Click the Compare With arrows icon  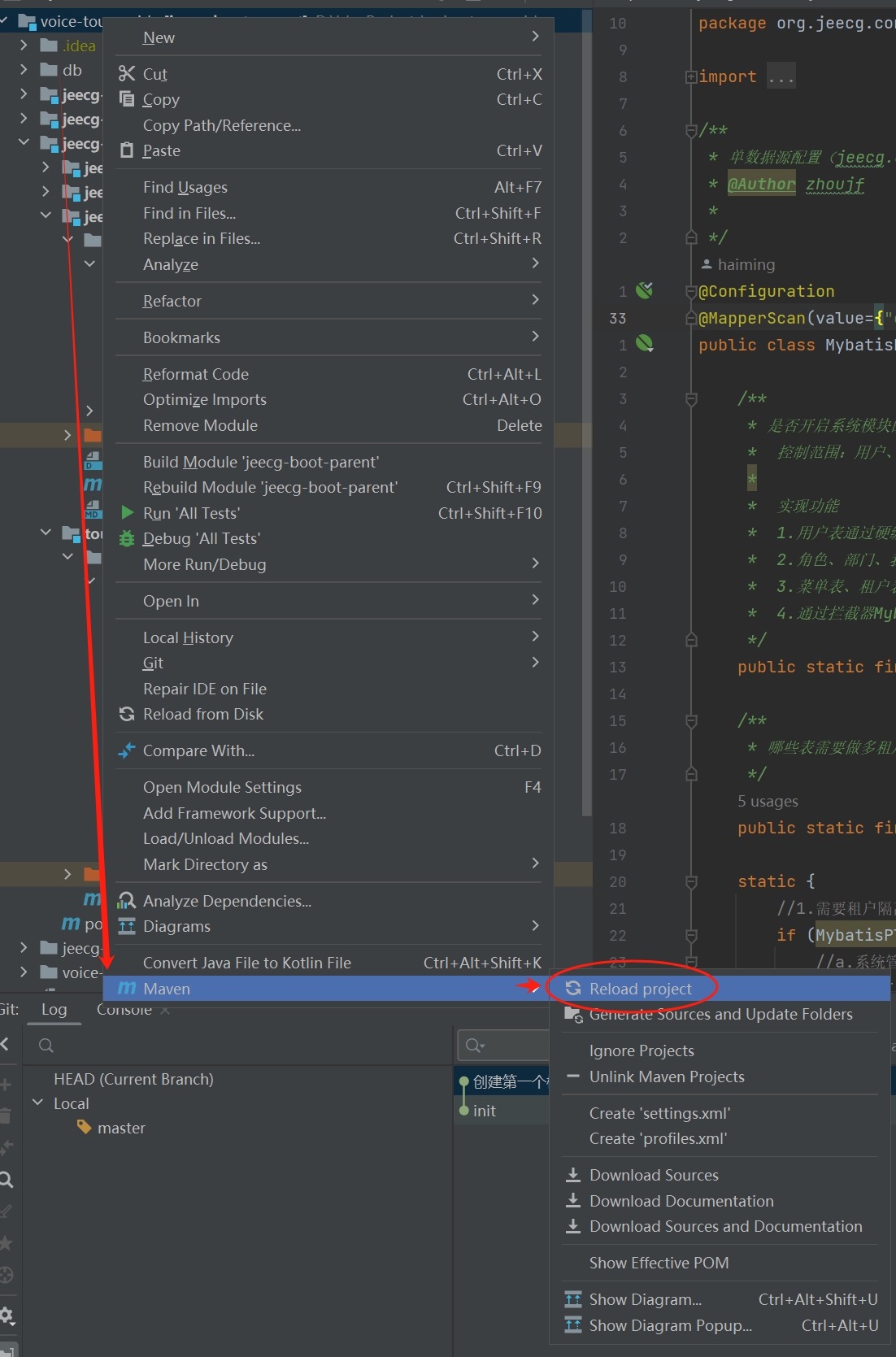(127, 750)
